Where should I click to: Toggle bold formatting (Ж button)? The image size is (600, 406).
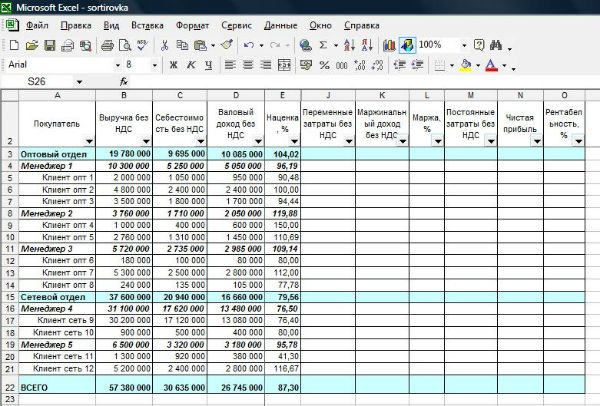coord(174,65)
